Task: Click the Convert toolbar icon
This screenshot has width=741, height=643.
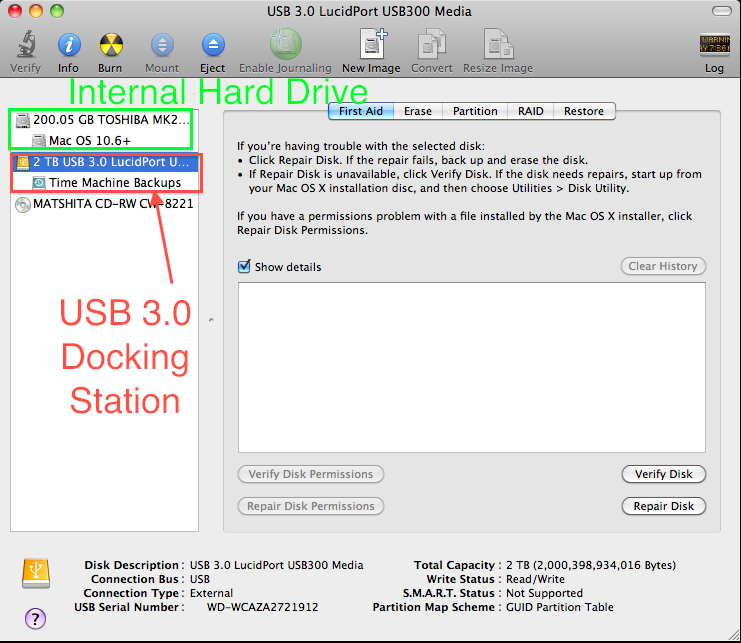Action: point(431,44)
